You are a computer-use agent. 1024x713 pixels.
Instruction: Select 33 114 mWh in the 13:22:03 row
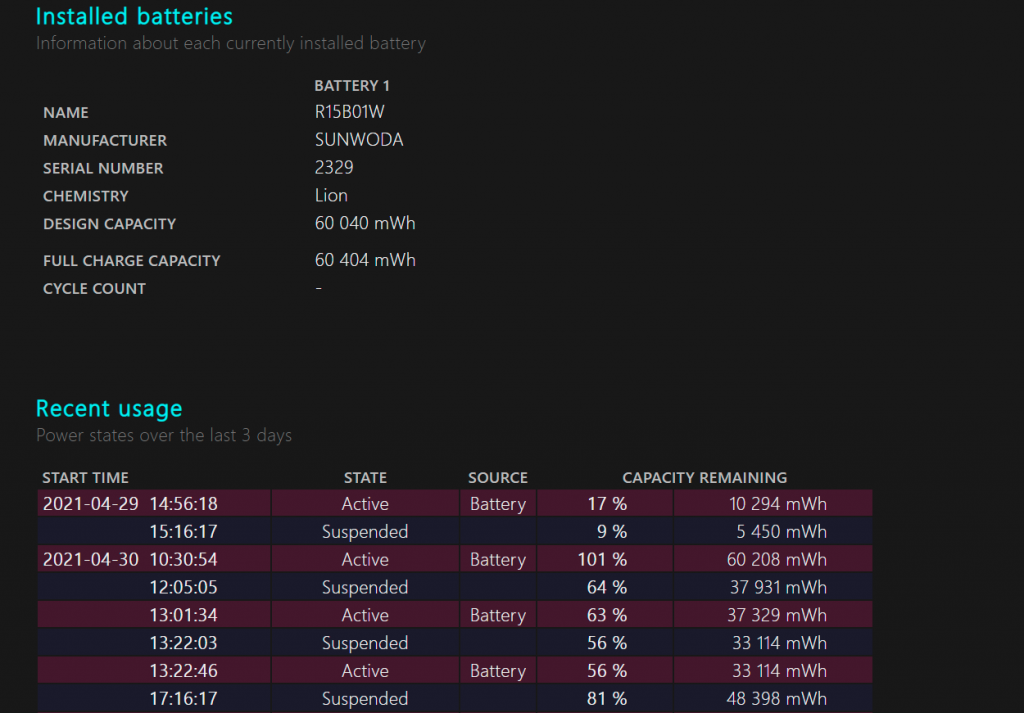(x=780, y=643)
